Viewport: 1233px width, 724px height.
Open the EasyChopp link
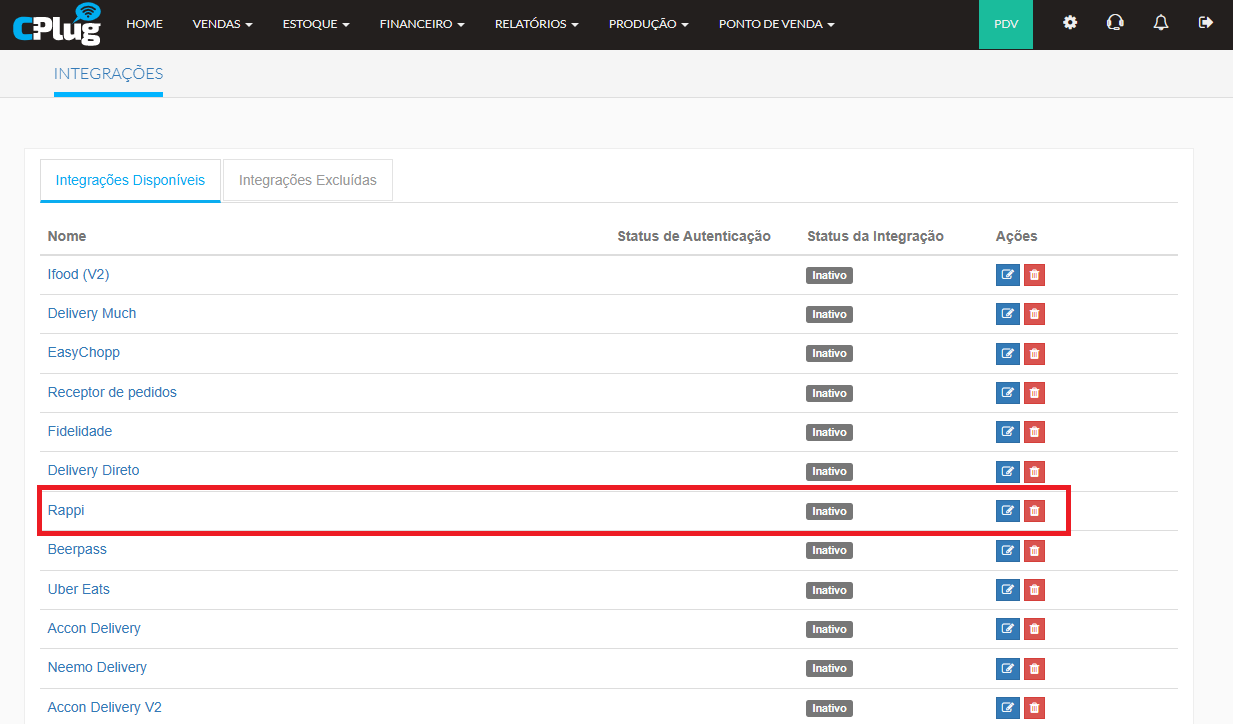pos(84,352)
